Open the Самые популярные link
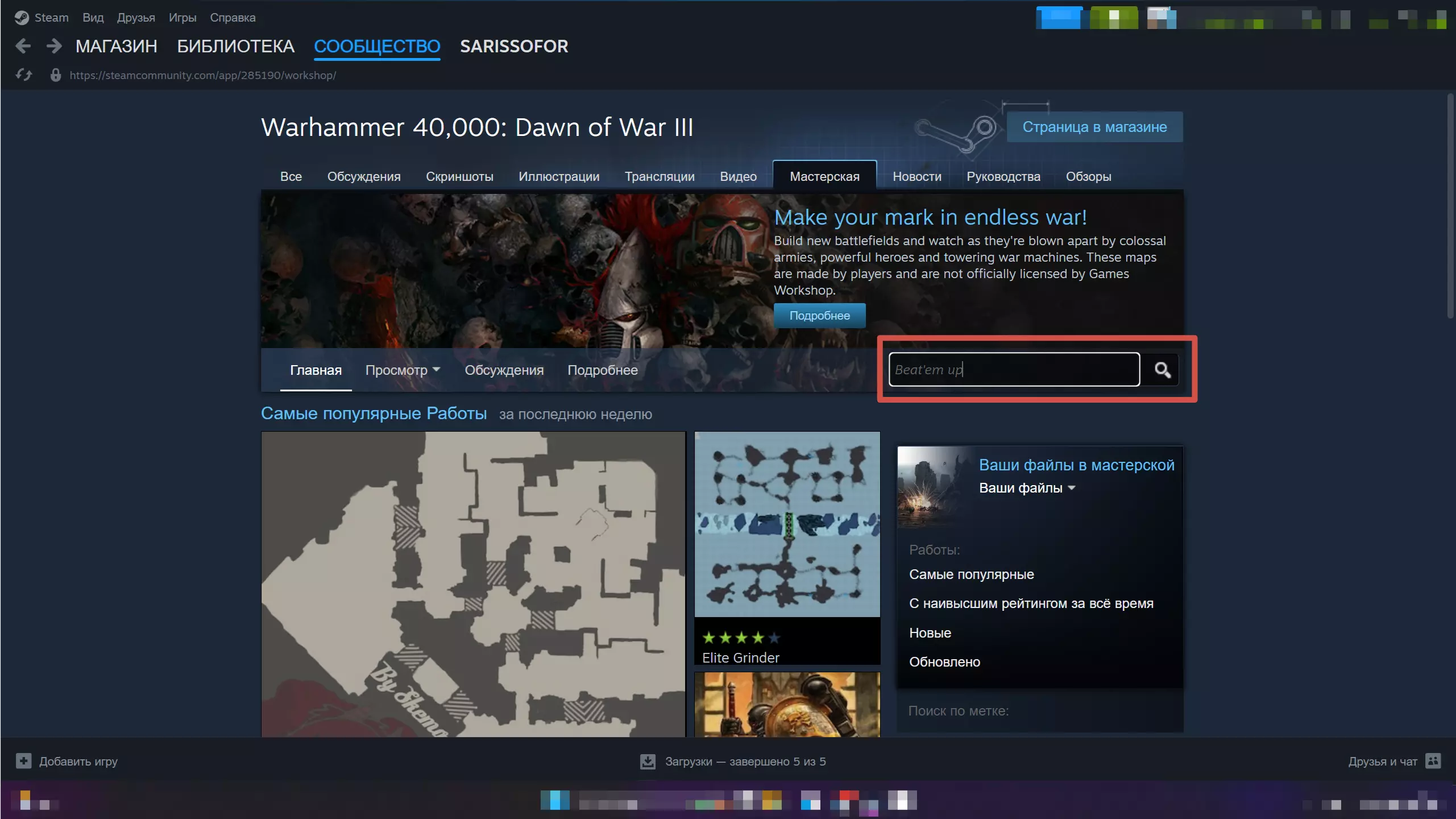 pos(971,574)
